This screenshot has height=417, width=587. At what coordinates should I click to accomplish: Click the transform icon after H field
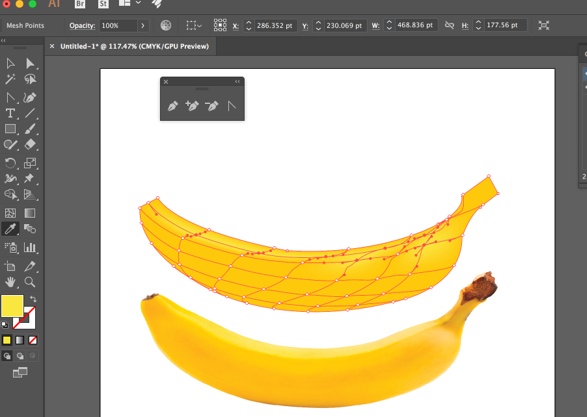pos(544,25)
